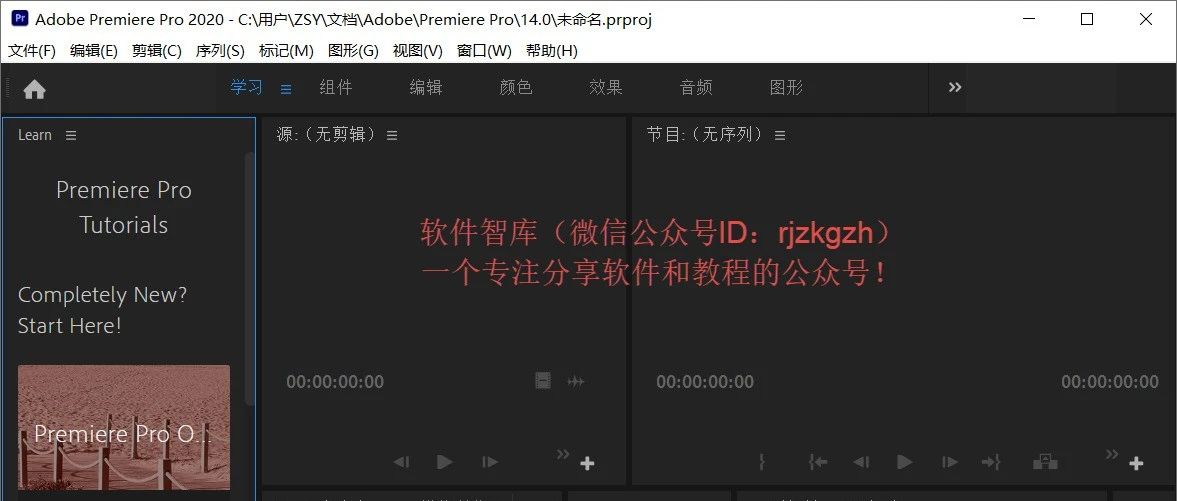Click the Lift button in Program monitor
The height and width of the screenshot is (501, 1177).
[x=1045, y=462]
